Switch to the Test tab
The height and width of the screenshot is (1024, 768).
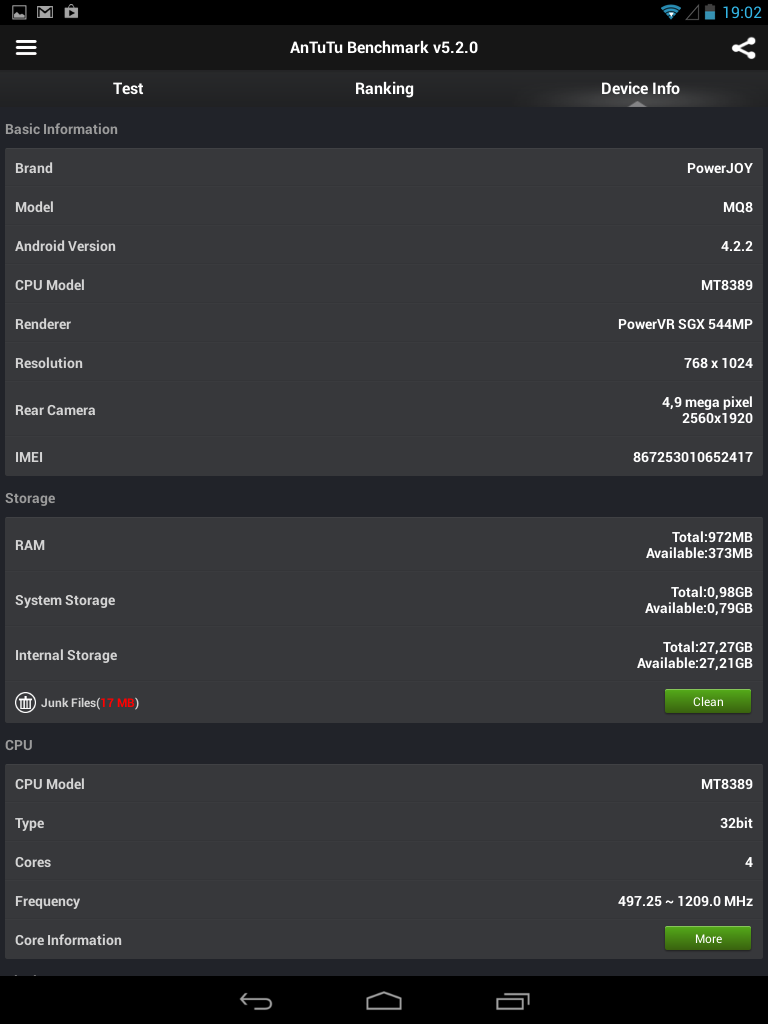(x=128, y=89)
